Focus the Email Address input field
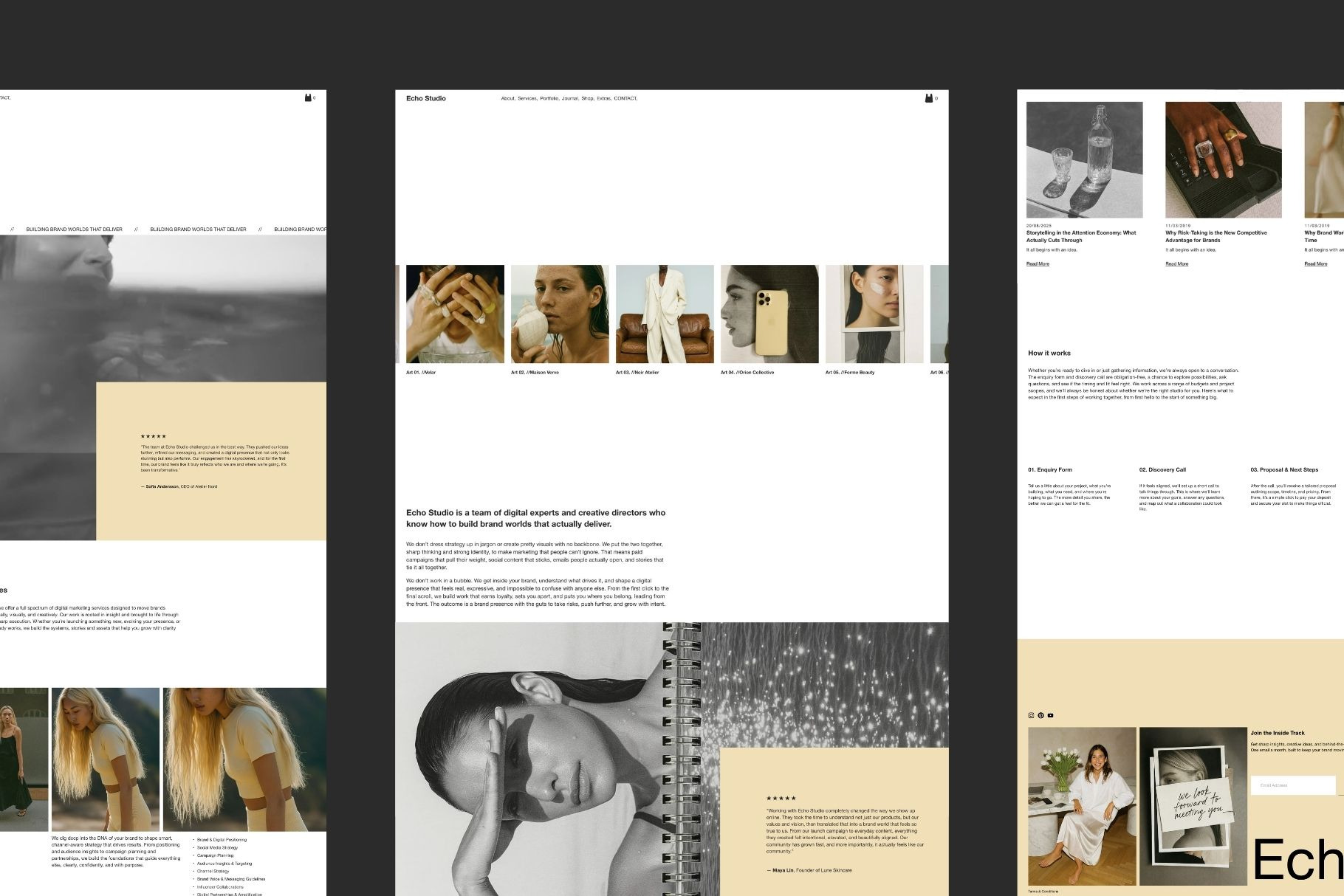Screen dimensions: 1344x896 click(1293, 785)
